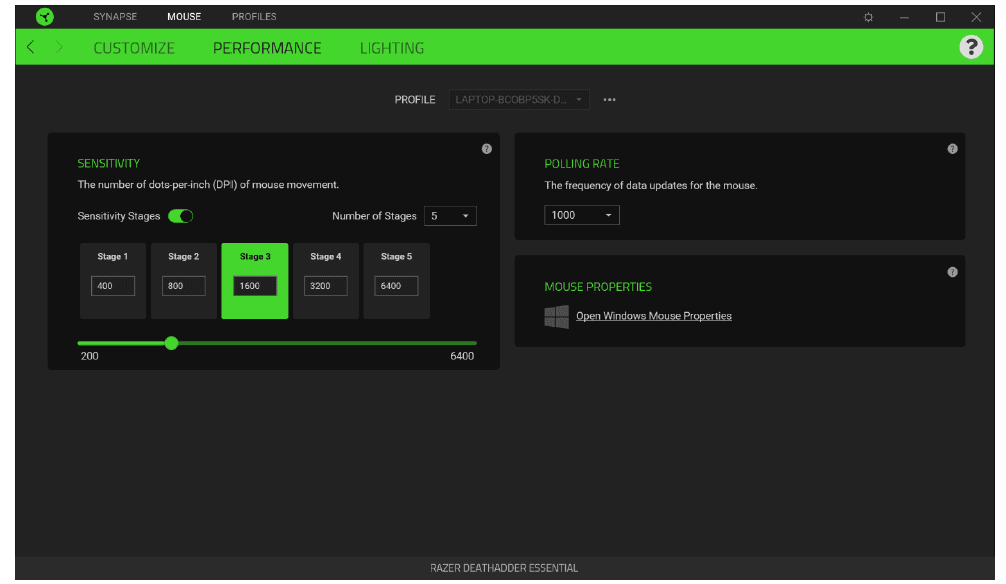1006x584 pixels.
Task: Click the Mouse Properties info icon
Action: pyautogui.click(x=952, y=271)
